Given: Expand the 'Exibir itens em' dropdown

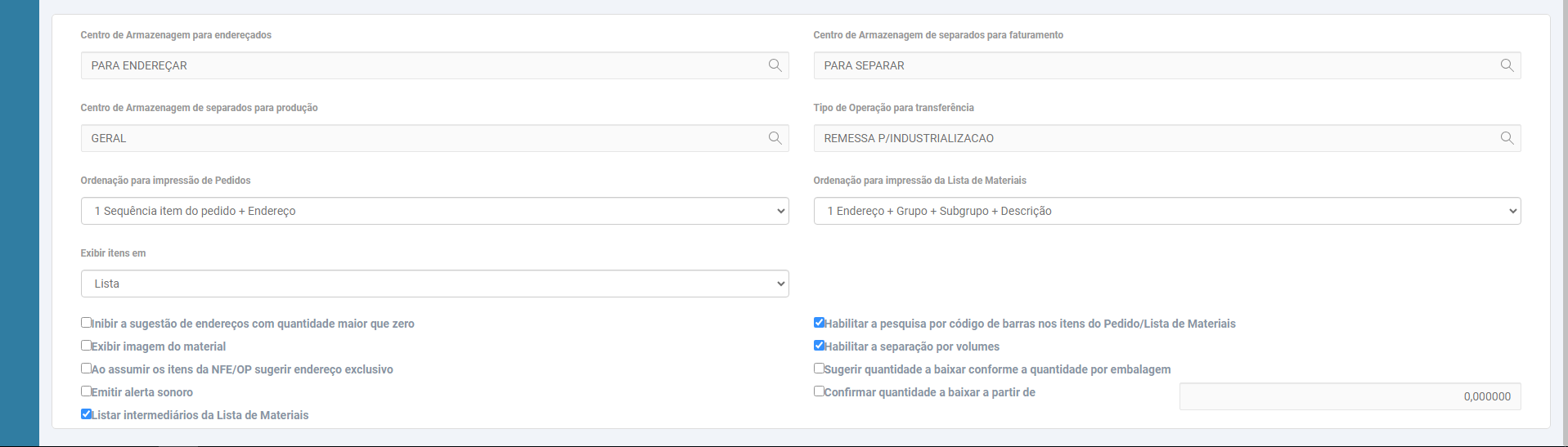Looking at the screenshot, I should pos(434,284).
